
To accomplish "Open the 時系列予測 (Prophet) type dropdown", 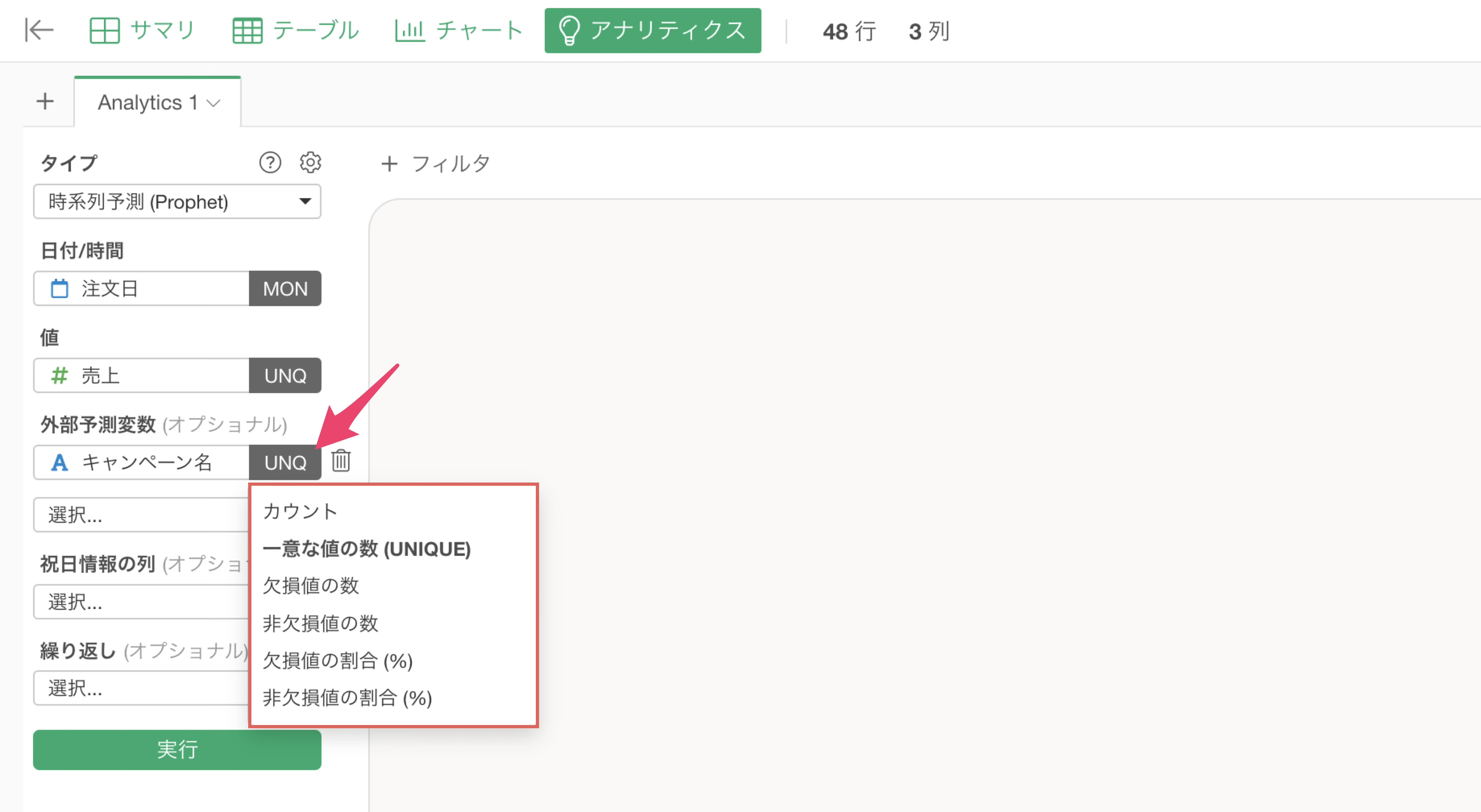I will 177,202.
